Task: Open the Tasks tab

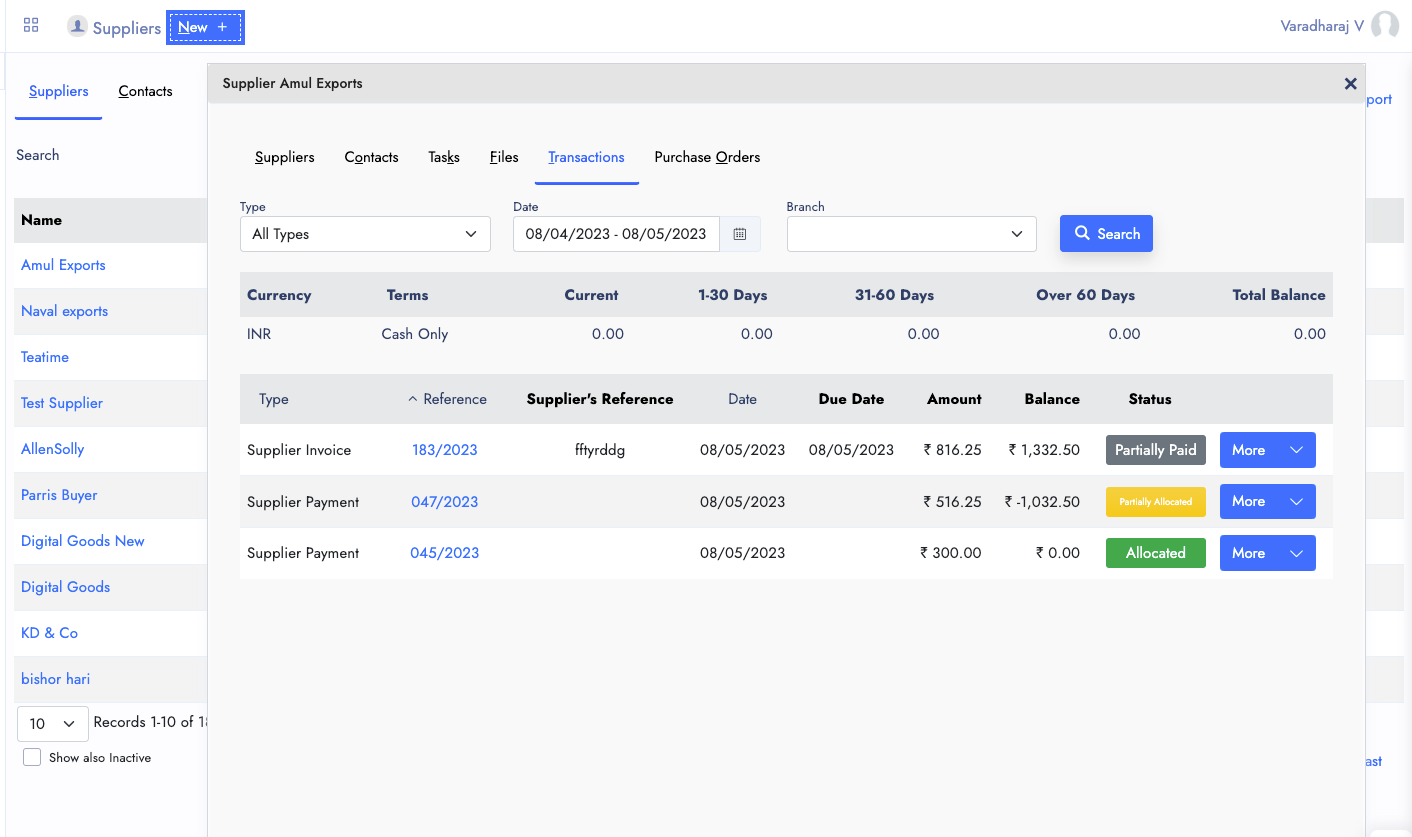Action: click(444, 157)
